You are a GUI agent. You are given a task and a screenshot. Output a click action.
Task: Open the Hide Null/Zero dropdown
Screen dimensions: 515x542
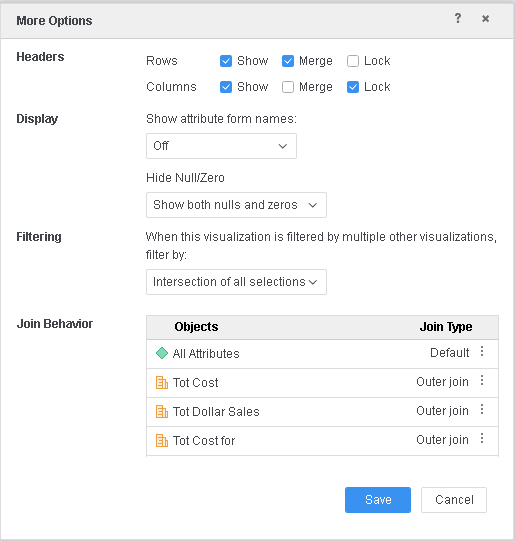236,205
